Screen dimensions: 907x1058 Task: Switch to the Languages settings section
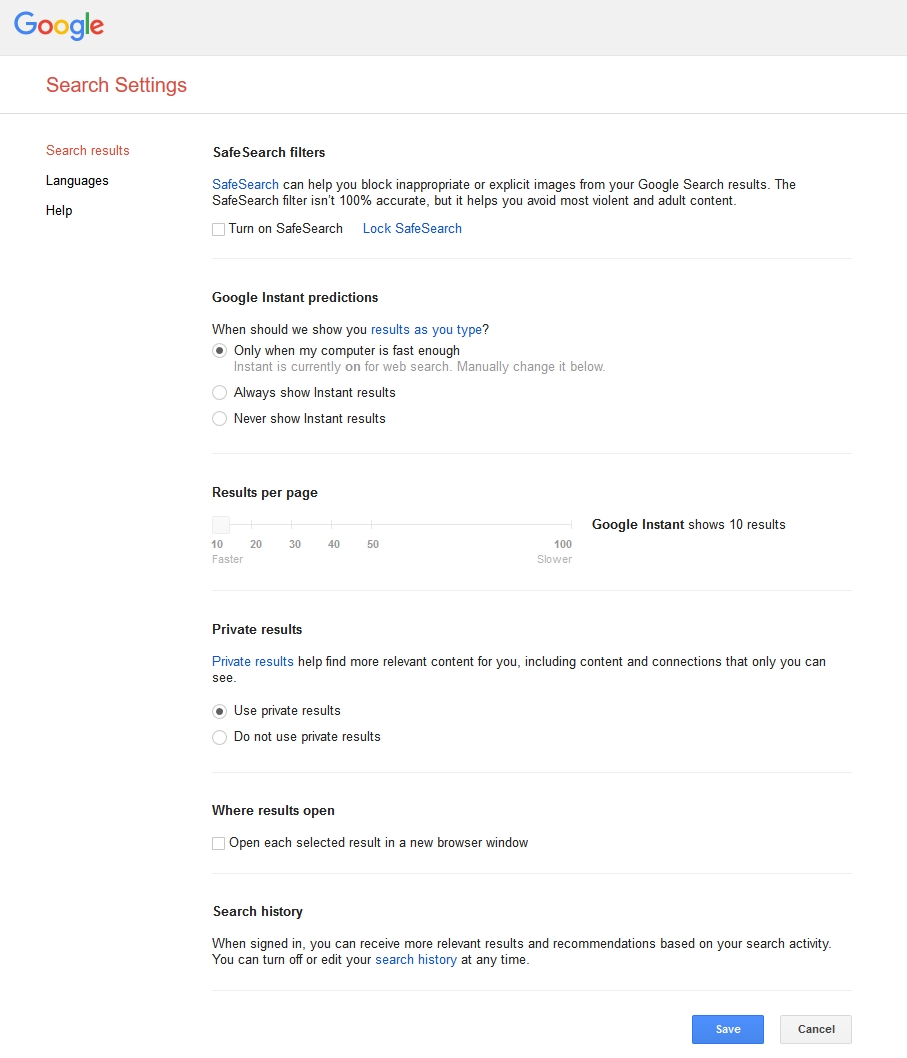pyautogui.click(x=77, y=181)
